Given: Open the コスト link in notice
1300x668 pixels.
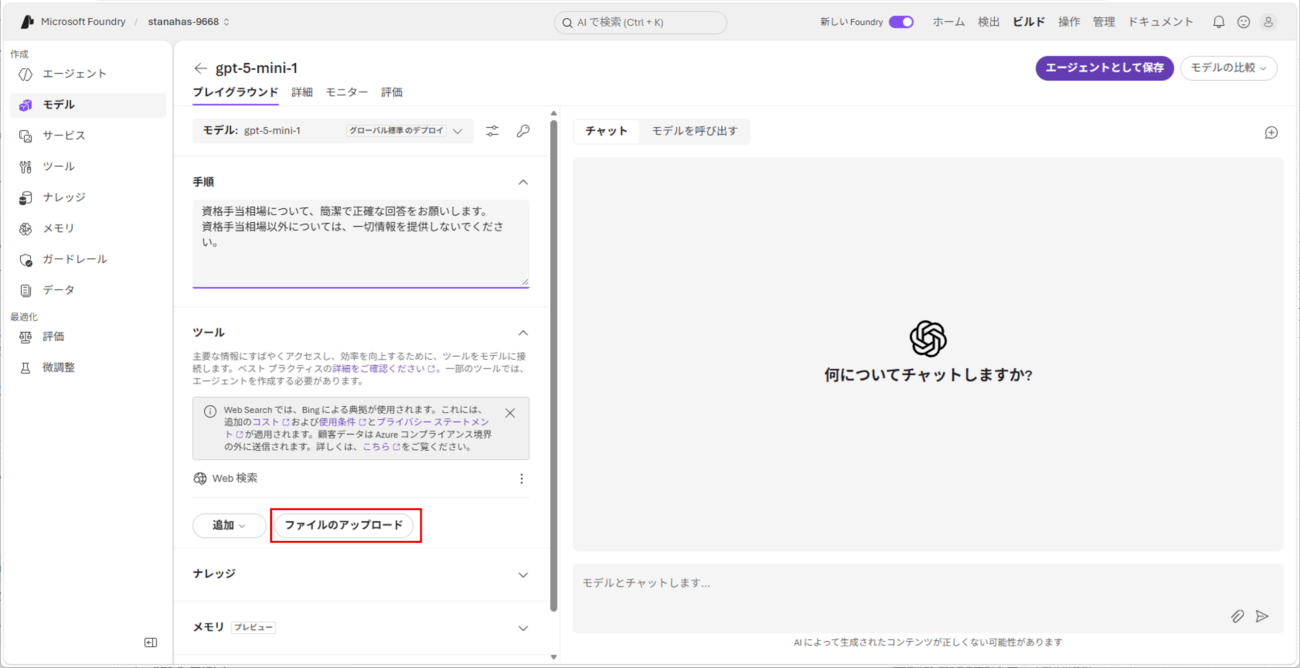Looking at the screenshot, I should (x=270, y=423).
